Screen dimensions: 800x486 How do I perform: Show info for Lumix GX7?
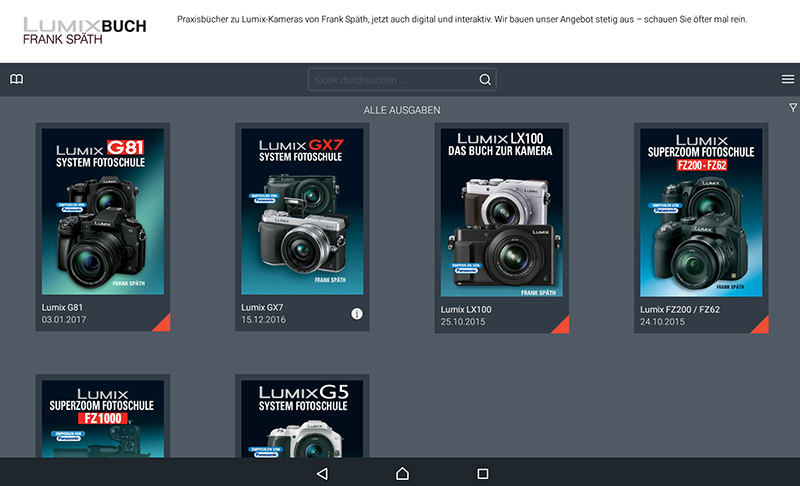357,314
